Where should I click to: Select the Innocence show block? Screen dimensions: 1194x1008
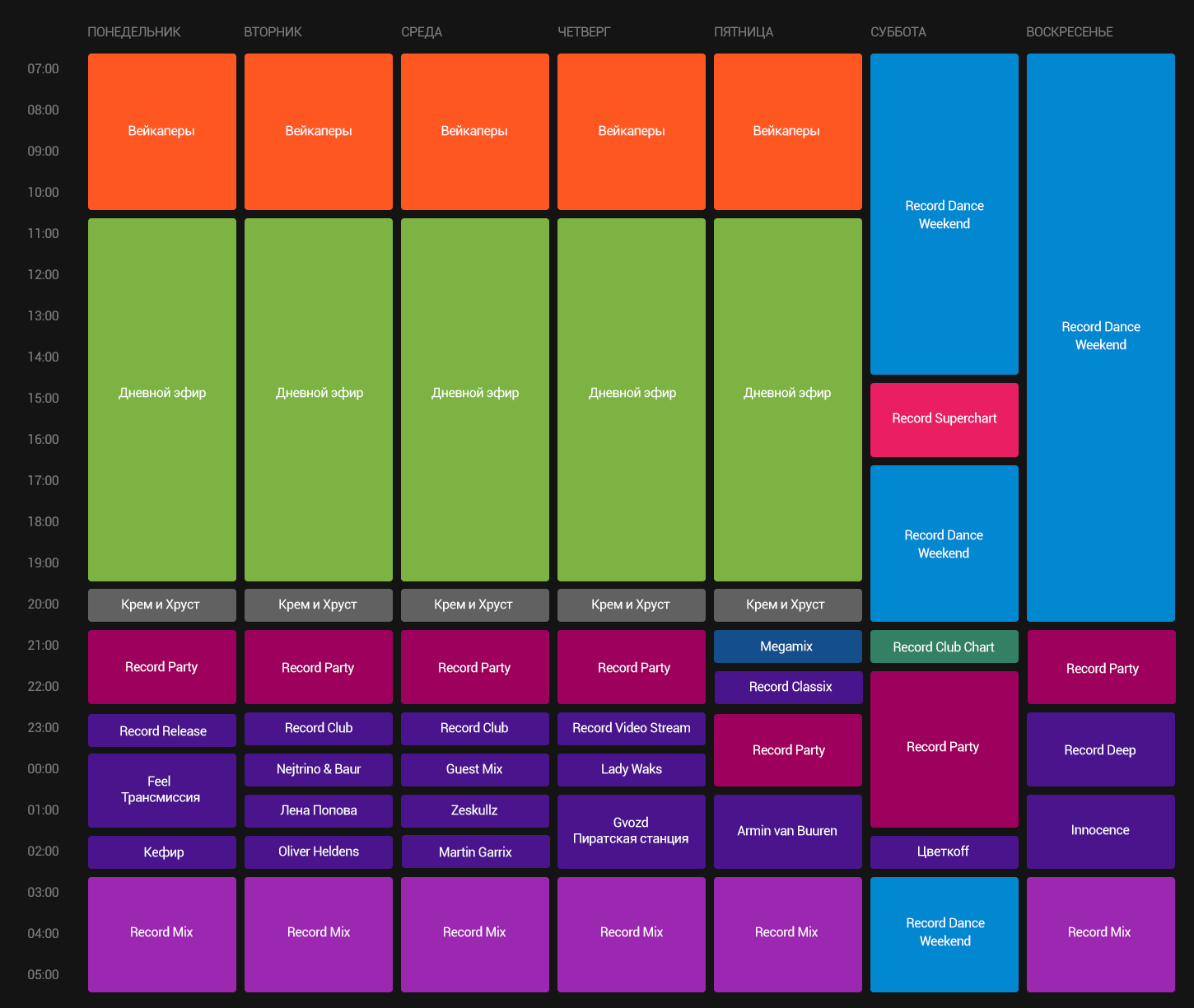click(x=1101, y=832)
